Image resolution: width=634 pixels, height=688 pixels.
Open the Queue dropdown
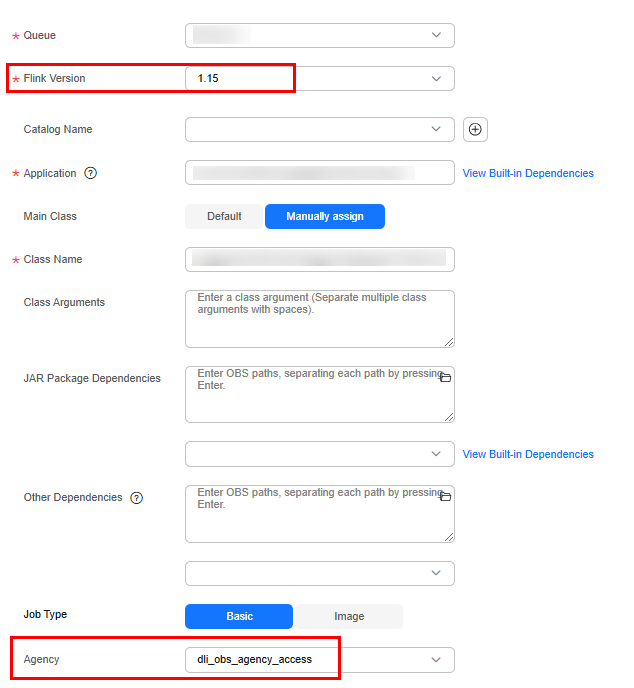click(320, 35)
